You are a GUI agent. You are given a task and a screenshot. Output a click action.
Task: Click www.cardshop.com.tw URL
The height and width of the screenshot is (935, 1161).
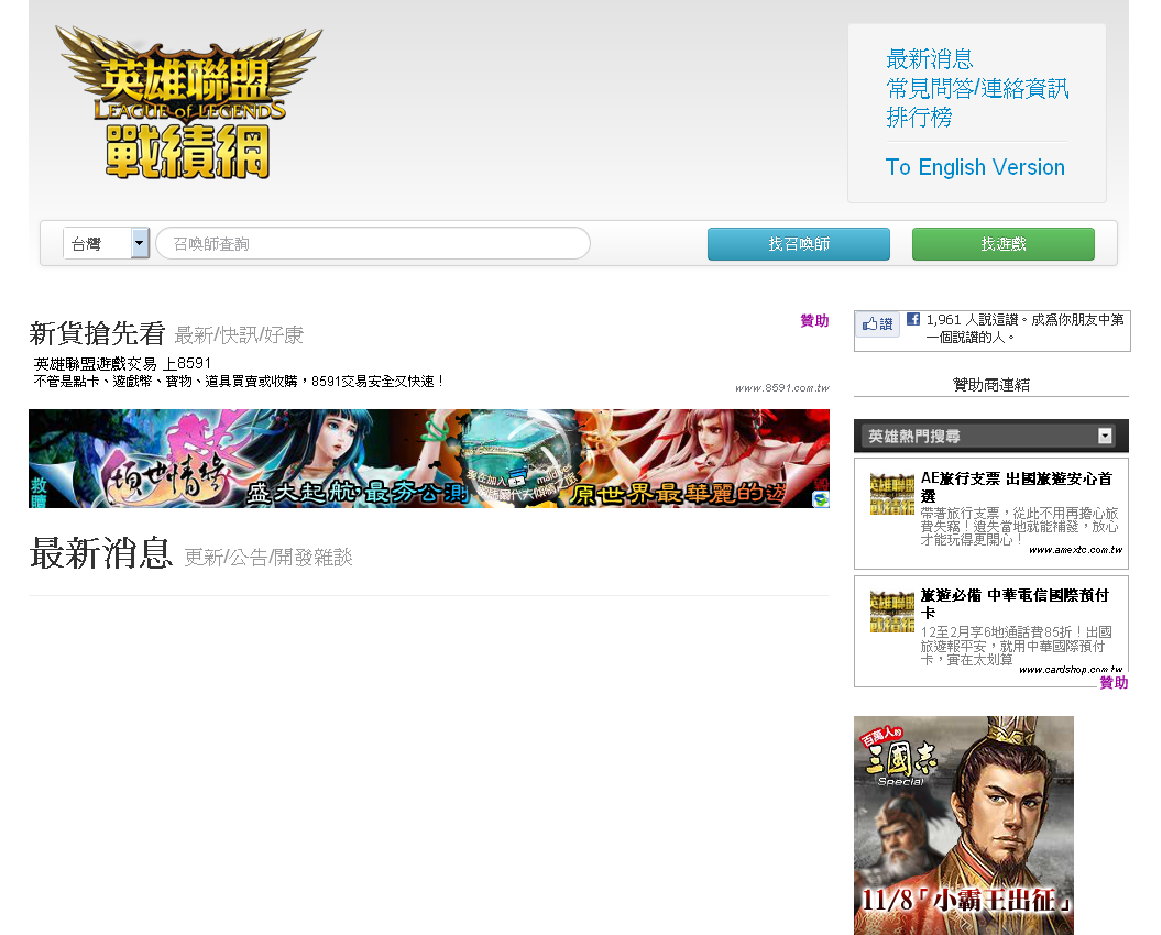1071,669
